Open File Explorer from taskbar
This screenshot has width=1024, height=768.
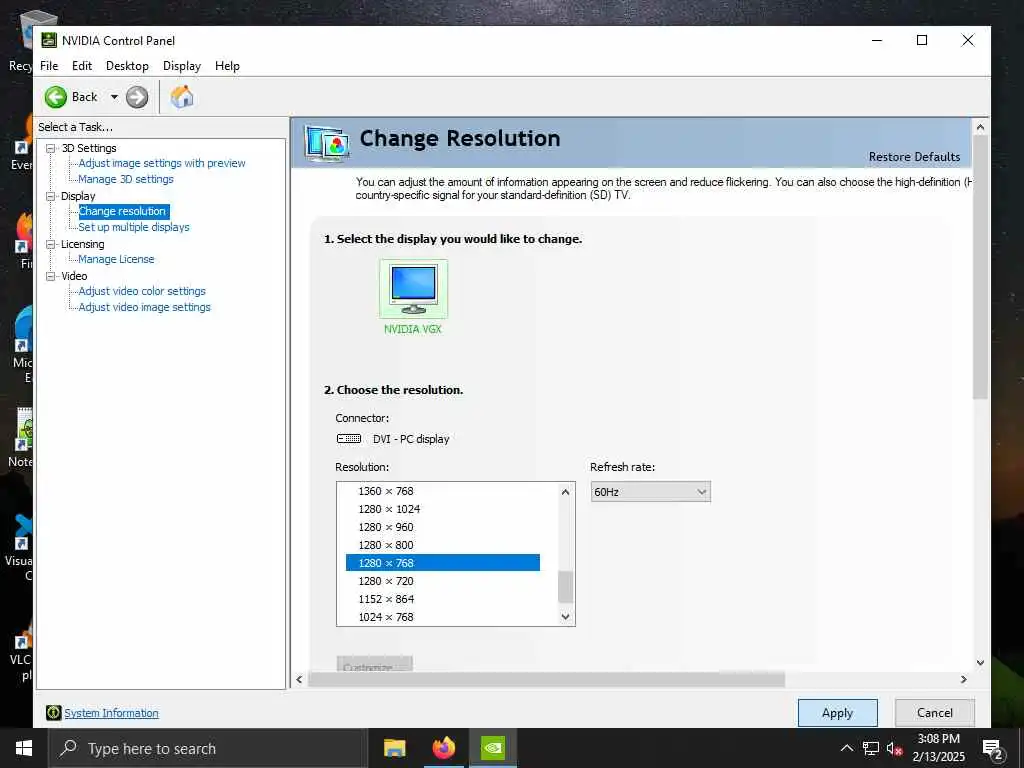point(394,748)
